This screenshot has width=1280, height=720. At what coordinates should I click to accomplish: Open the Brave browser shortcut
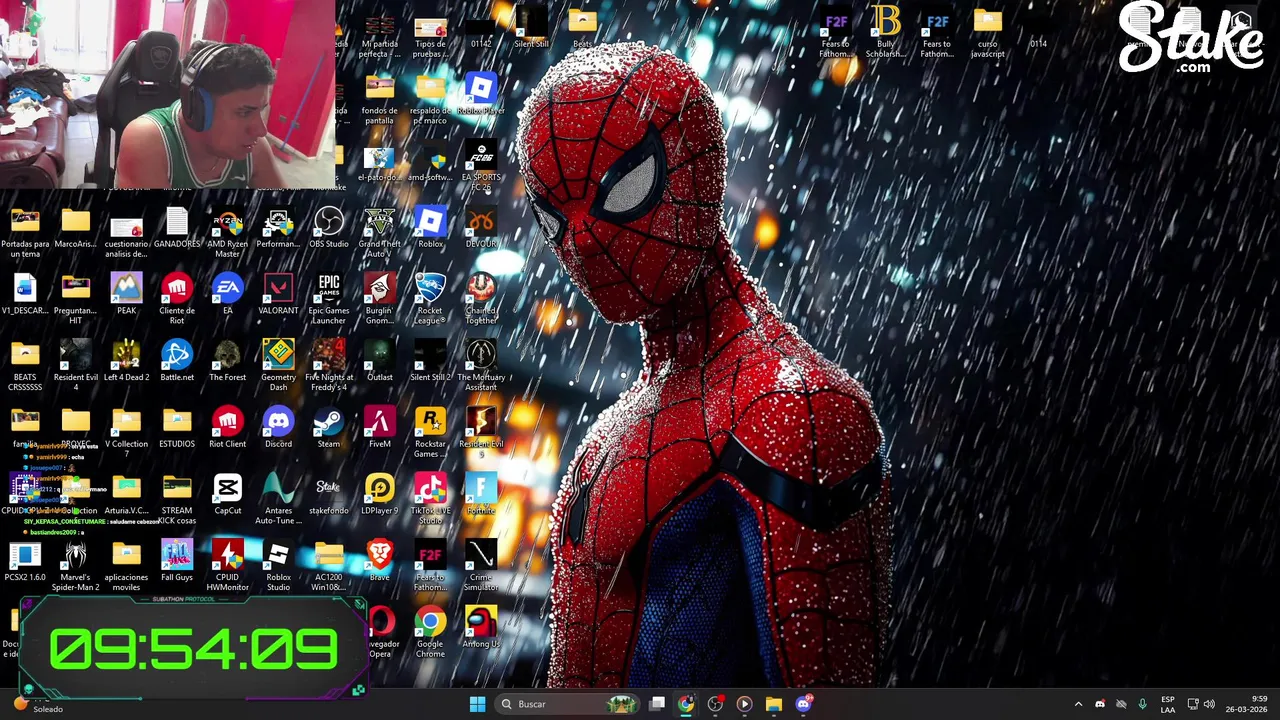380,561
